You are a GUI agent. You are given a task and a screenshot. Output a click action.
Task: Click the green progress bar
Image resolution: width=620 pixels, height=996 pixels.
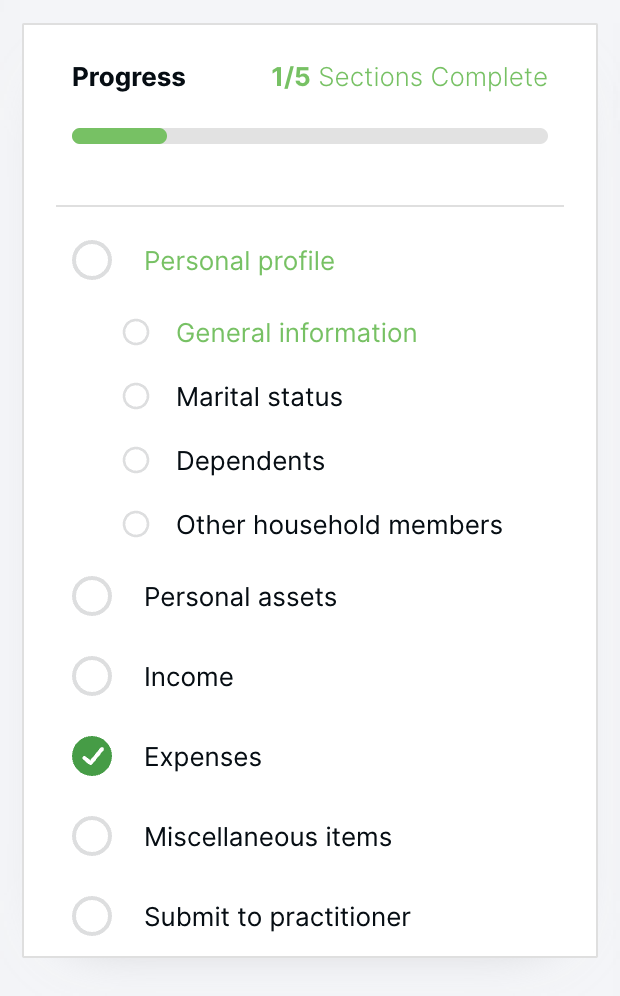(x=119, y=136)
